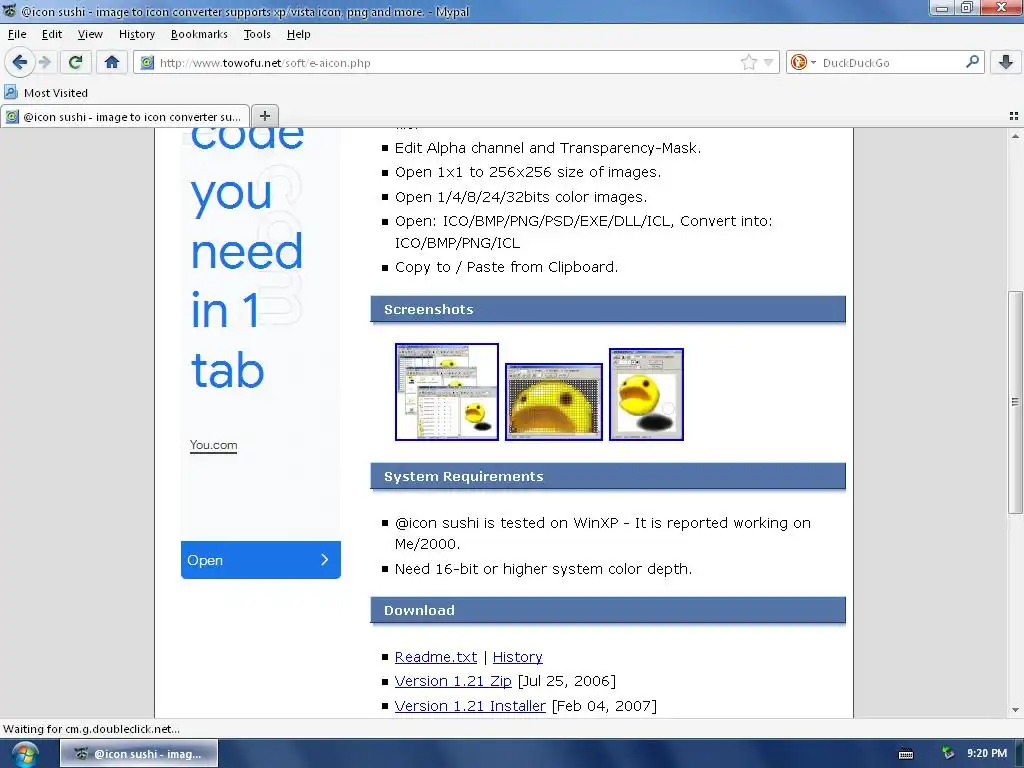Click the search magnifier icon
Viewport: 1024px width, 768px height.
coord(972,62)
